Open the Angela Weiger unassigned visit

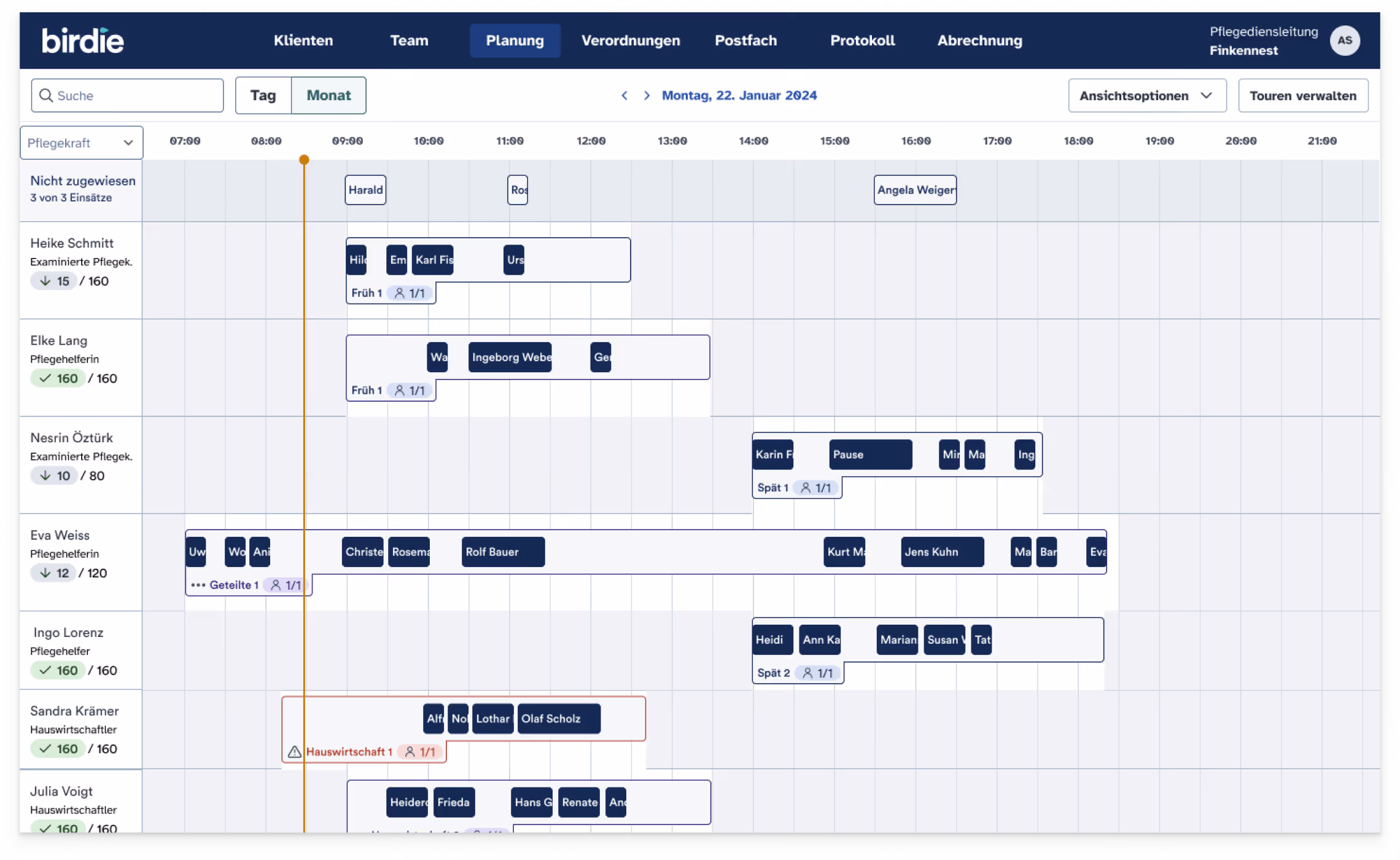click(915, 190)
